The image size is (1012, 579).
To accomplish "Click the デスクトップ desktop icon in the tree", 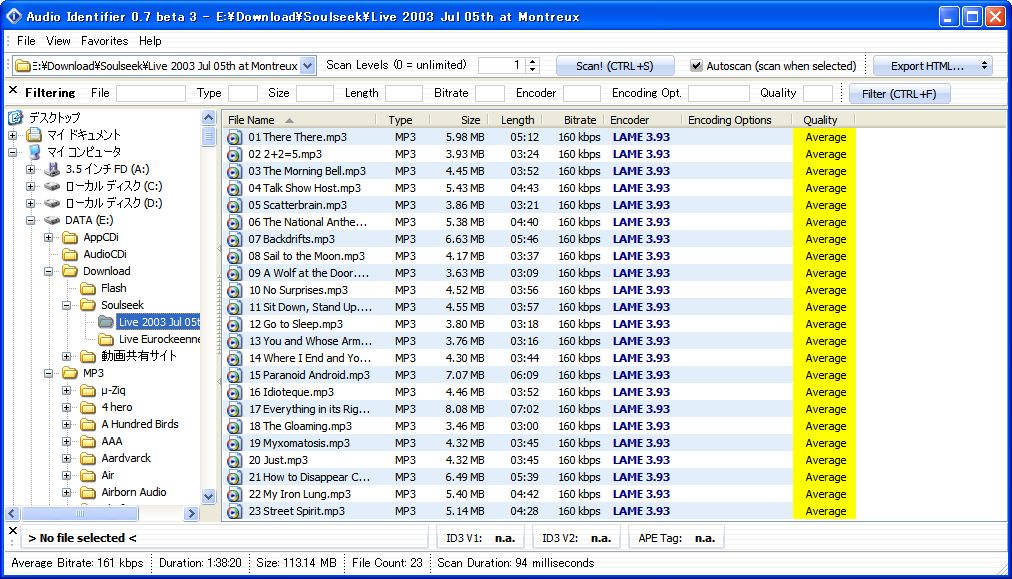I will point(15,117).
